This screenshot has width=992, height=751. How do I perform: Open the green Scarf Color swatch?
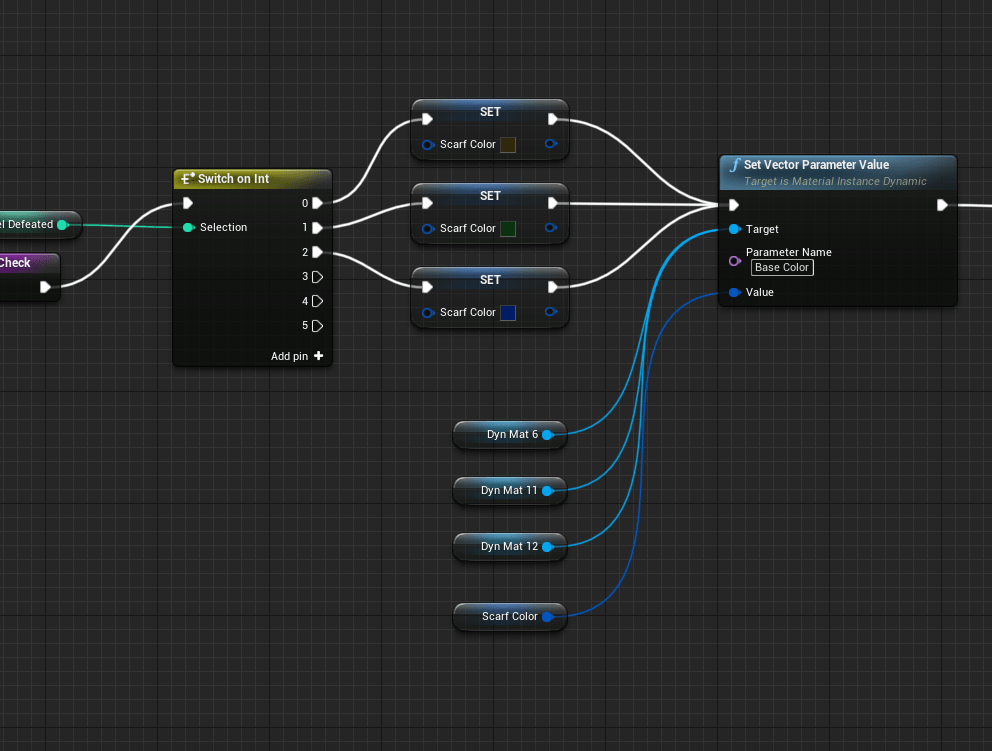click(507, 229)
